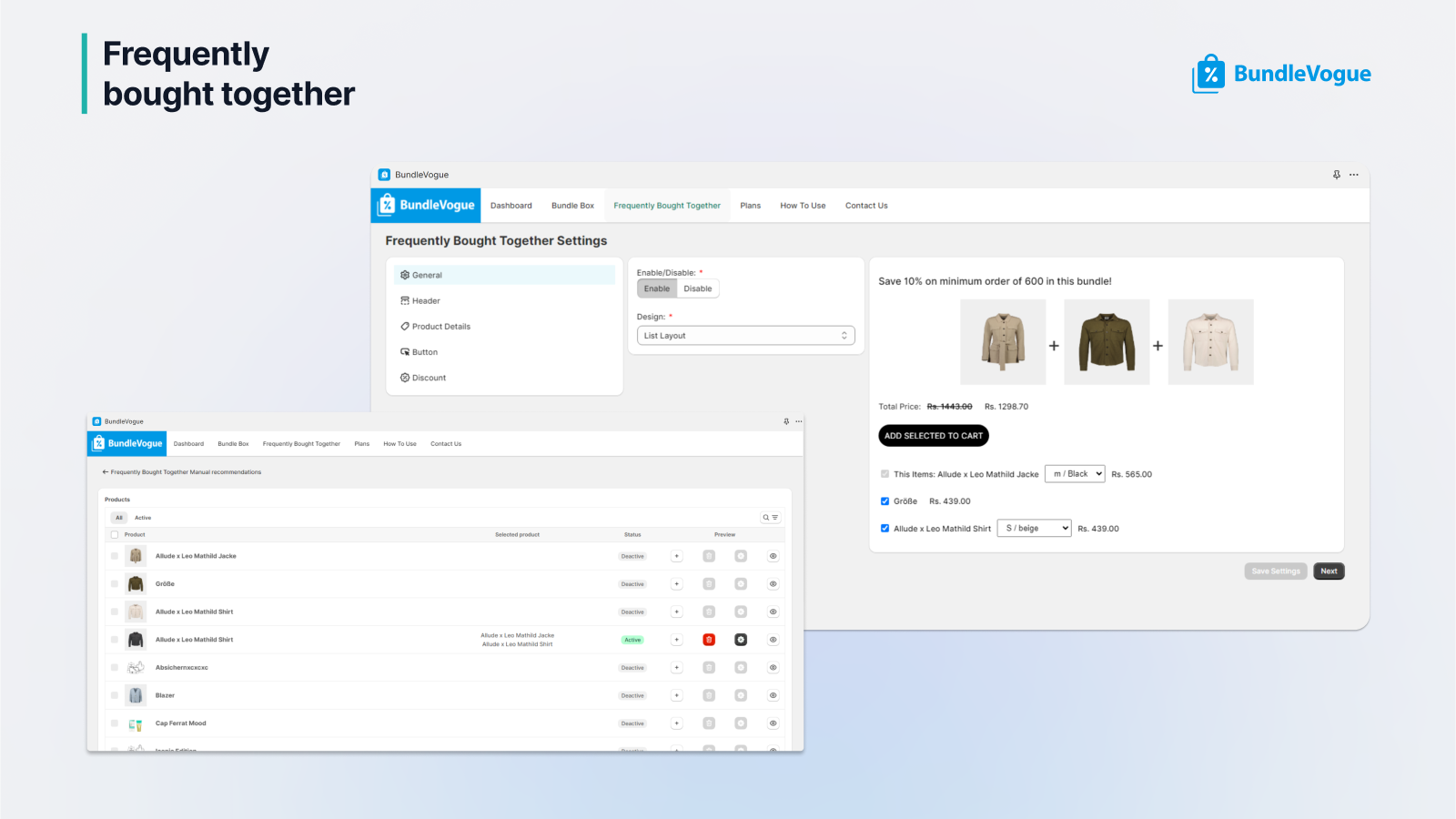
Task: Check the box for the Cap Ferrat Mood row
Action: (x=115, y=723)
